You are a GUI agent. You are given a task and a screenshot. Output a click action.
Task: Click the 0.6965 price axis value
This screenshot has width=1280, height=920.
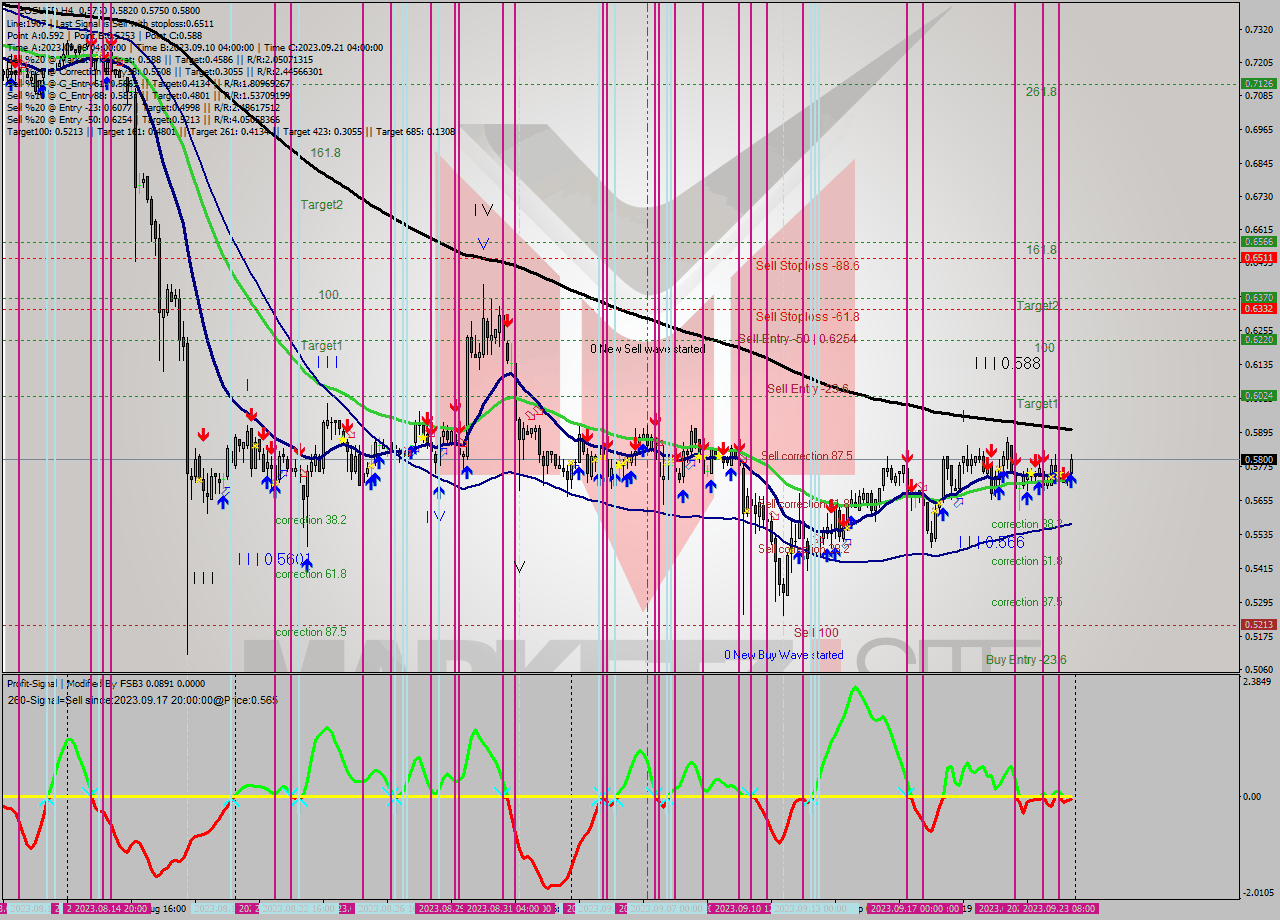pyautogui.click(x=1258, y=130)
